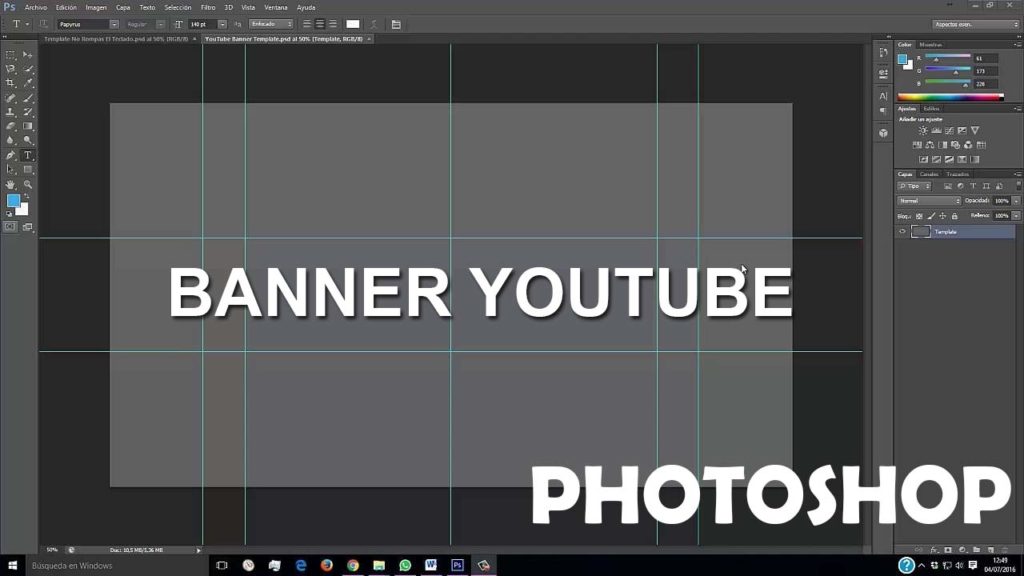Open the font size dropdown arrow
The height and width of the screenshot is (576, 1024).
[222, 24]
